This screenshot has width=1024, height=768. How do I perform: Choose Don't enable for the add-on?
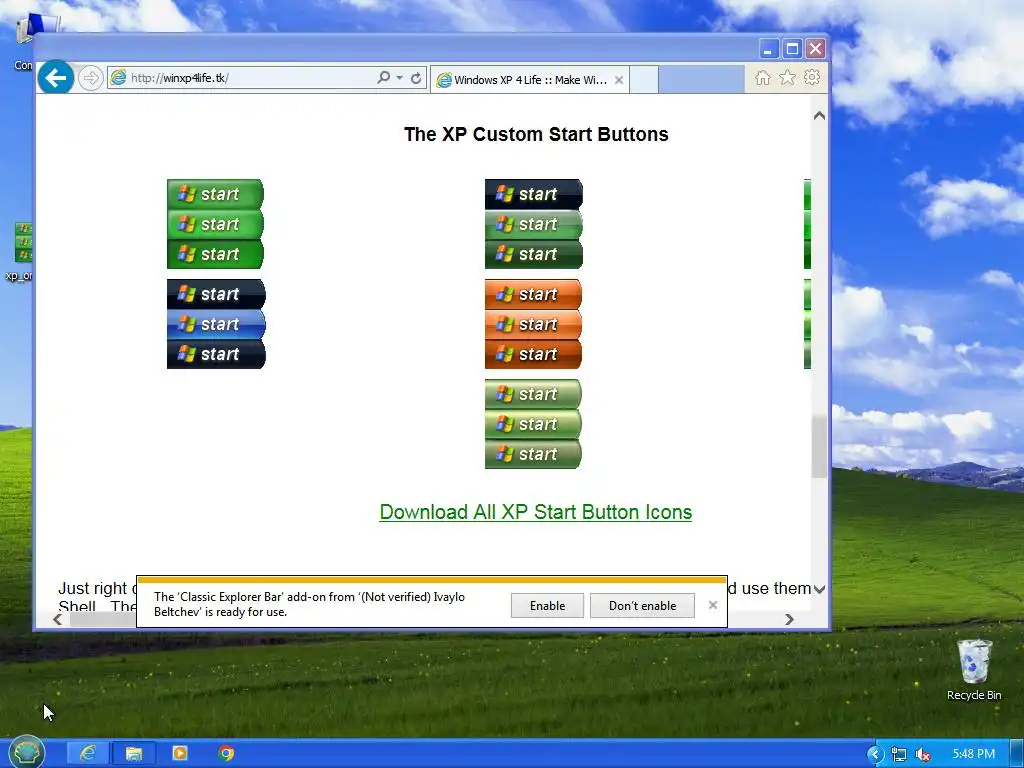click(x=642, y=605)
